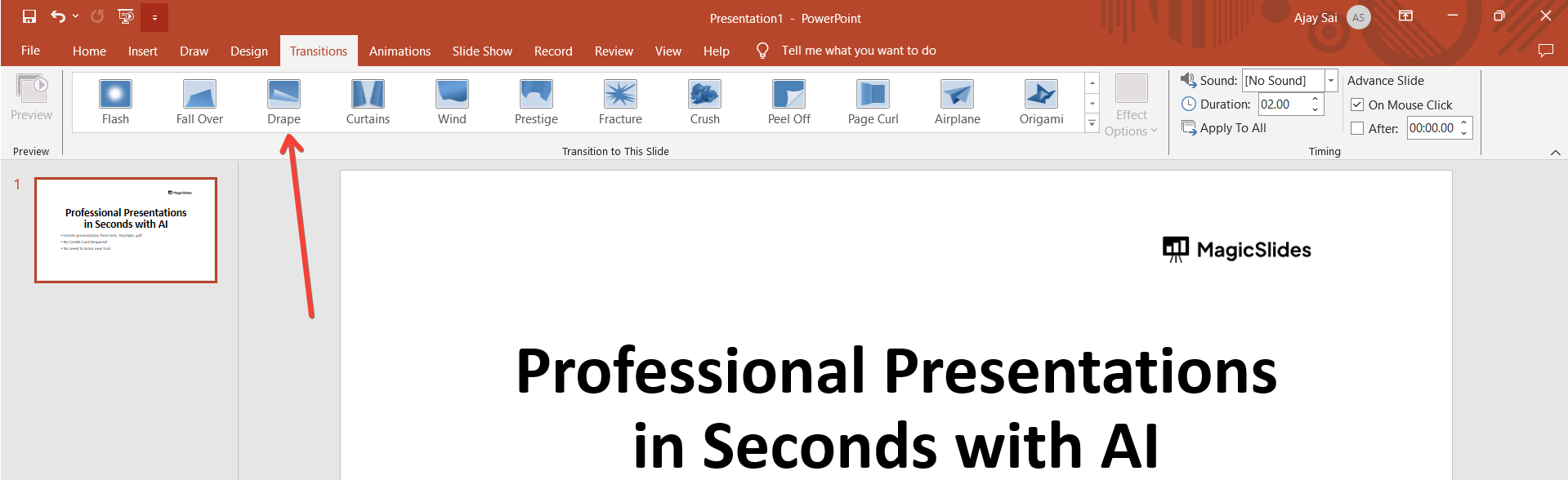Open Ribbon Display Options
The image size is (1568, 480).
[x=1405, y=16]
